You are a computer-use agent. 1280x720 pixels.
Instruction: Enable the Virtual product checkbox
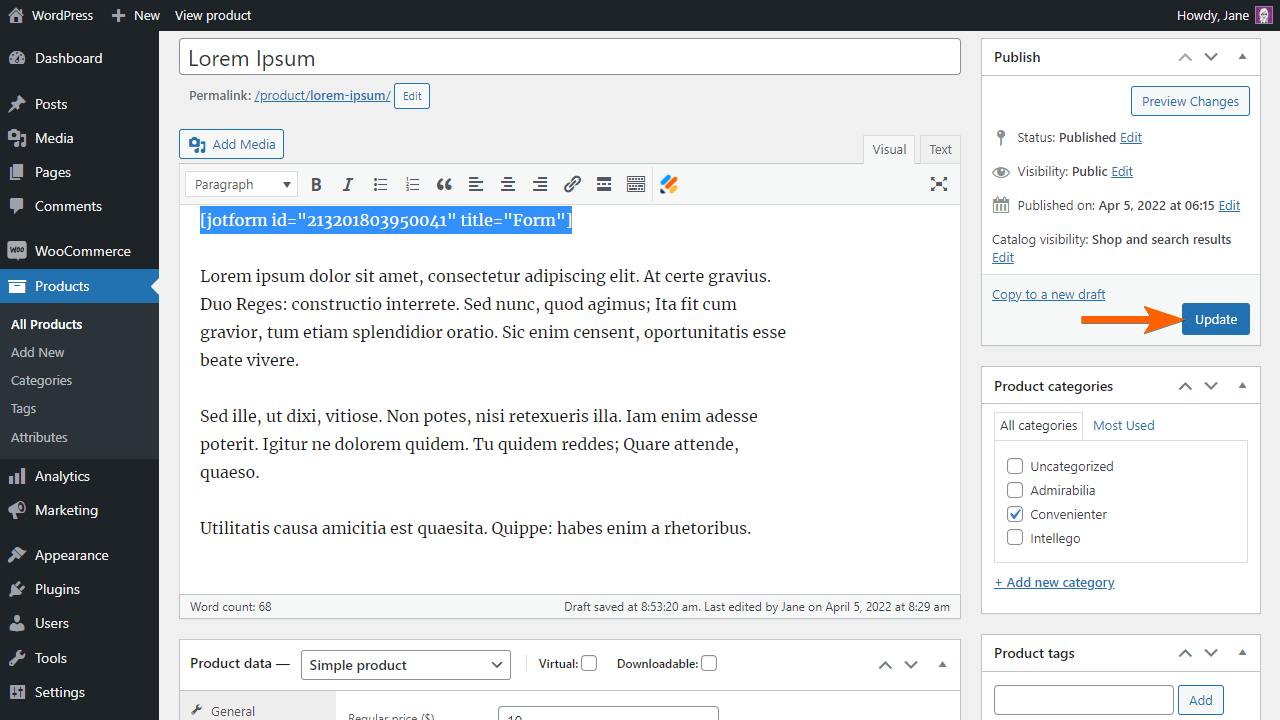pos(589,663)
